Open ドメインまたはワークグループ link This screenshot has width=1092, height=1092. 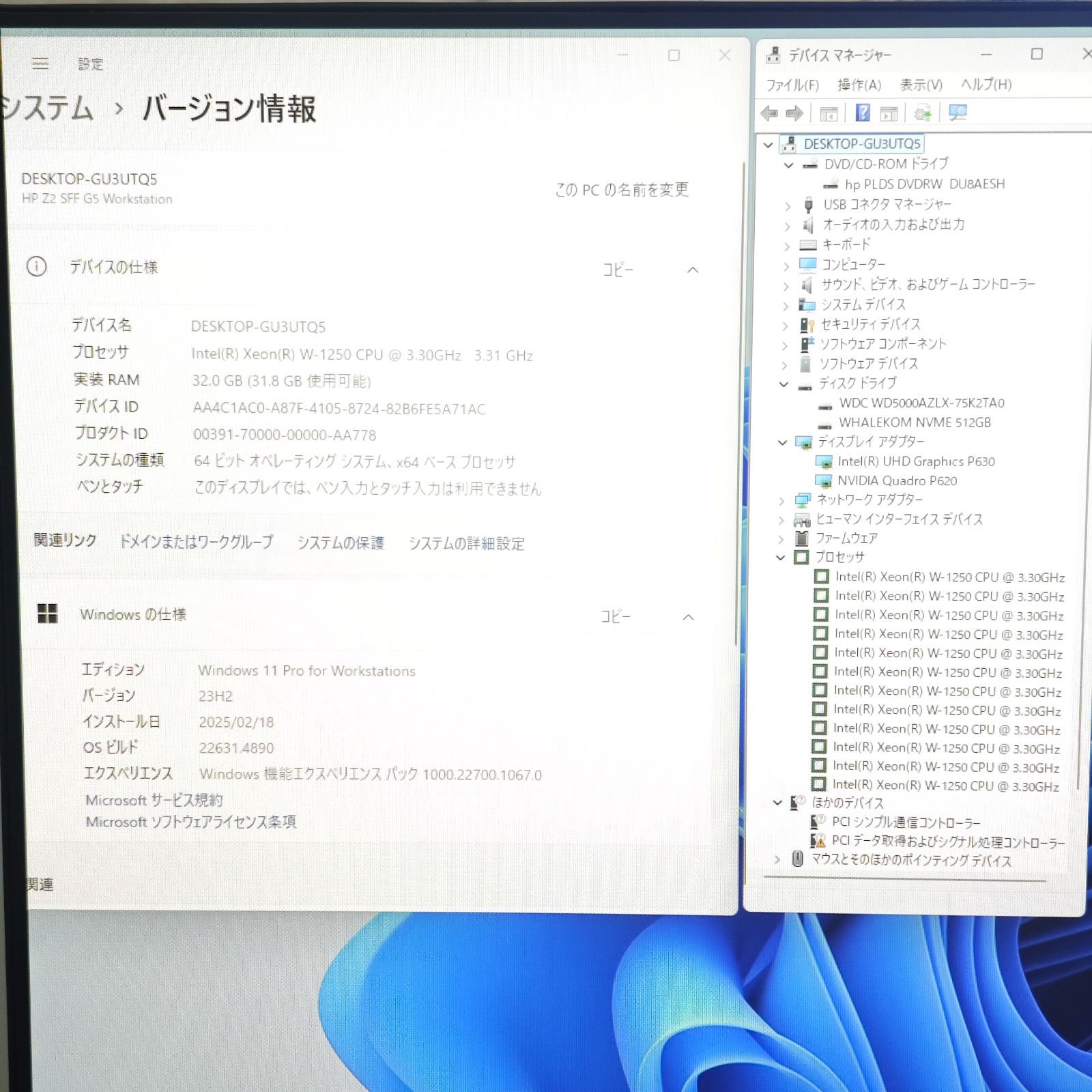coord(197,542)
